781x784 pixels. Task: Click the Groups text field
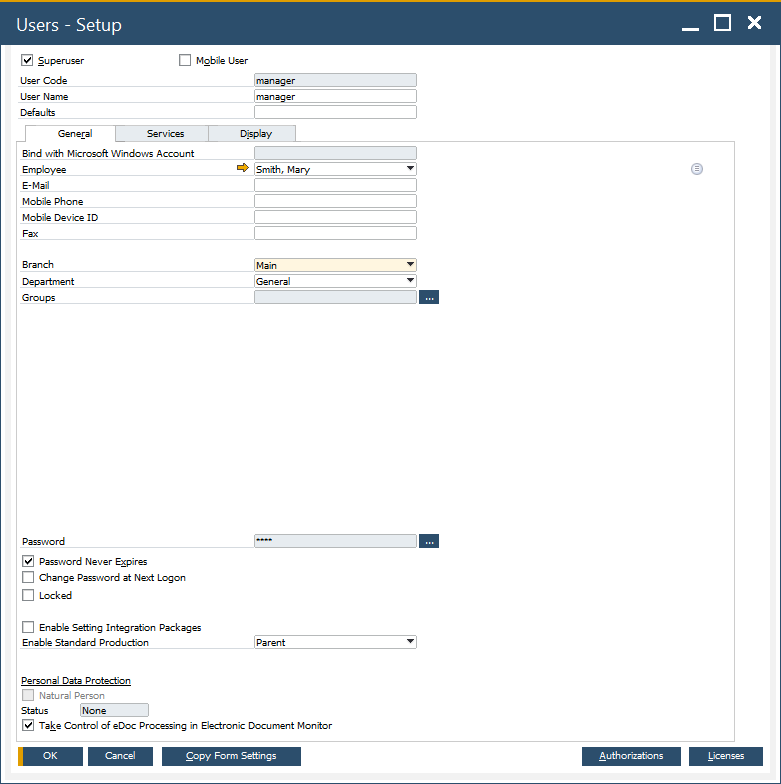pos(335,298)
